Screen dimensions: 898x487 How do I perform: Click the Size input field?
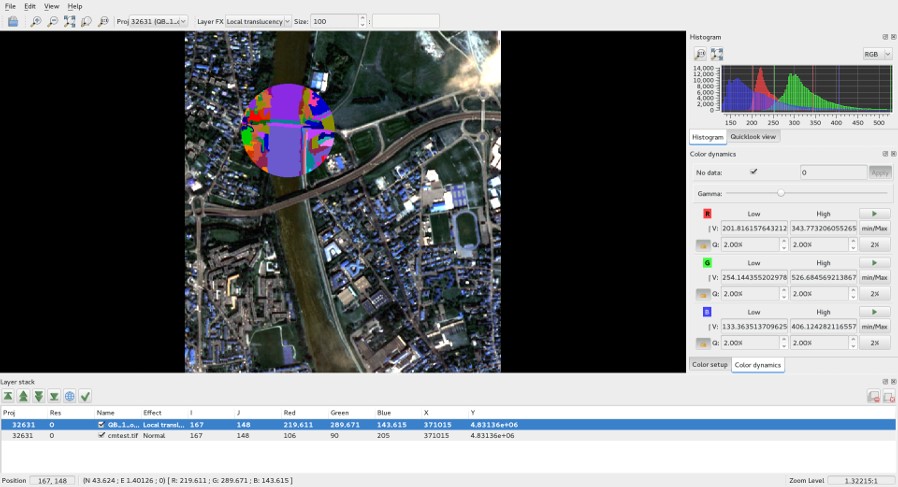(333, 21)
